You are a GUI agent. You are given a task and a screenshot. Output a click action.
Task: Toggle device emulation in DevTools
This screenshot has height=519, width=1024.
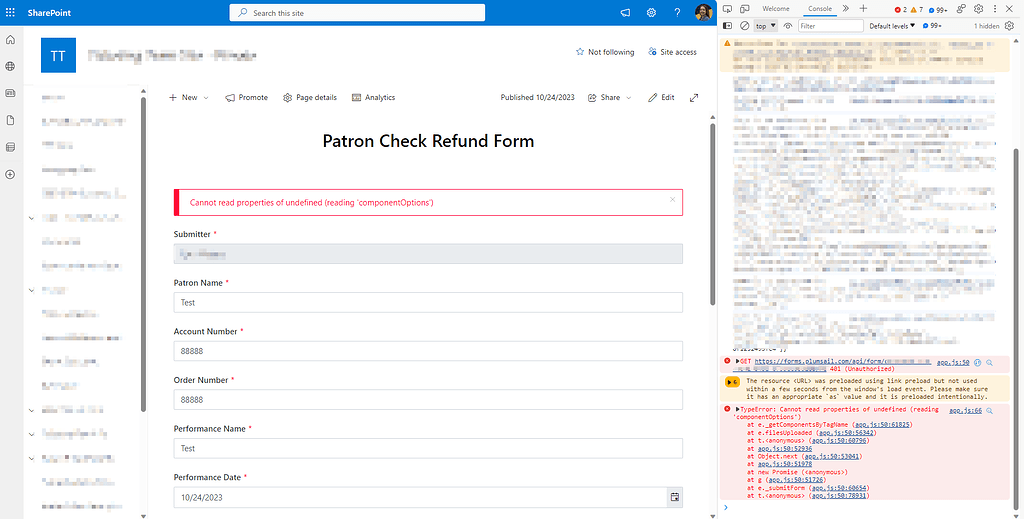[743, 8]
